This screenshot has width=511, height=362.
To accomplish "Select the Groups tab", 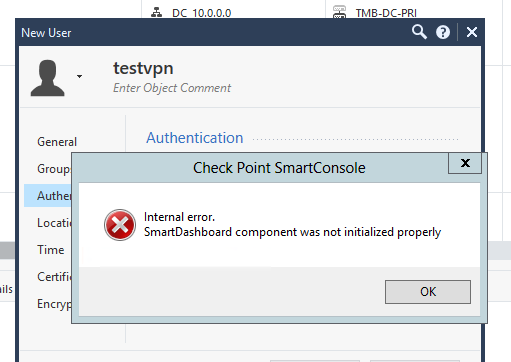I will pyautogui.click(x=54, y=169).
